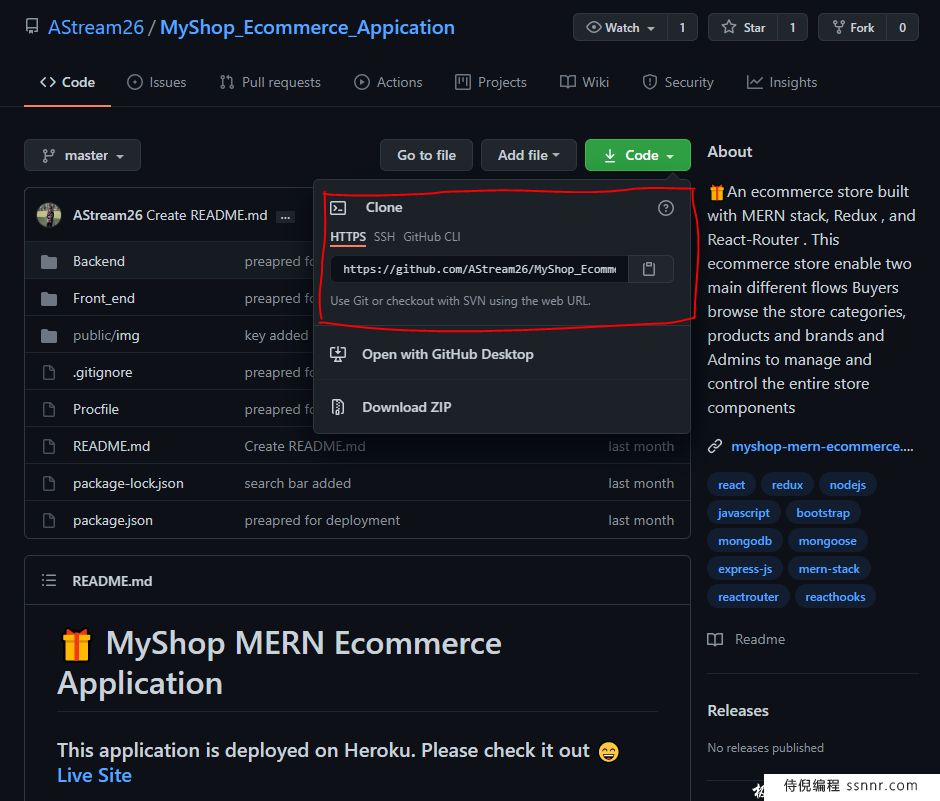Click the reactrouter topic tag
The image size is (940, 801).
pyautogui.click(x=748, y=597)
